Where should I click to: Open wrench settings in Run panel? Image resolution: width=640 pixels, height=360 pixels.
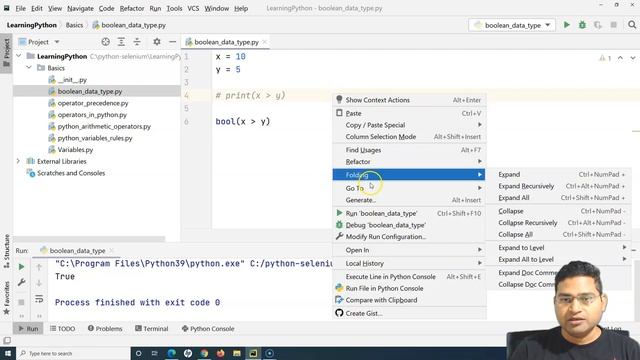[21, 282]
